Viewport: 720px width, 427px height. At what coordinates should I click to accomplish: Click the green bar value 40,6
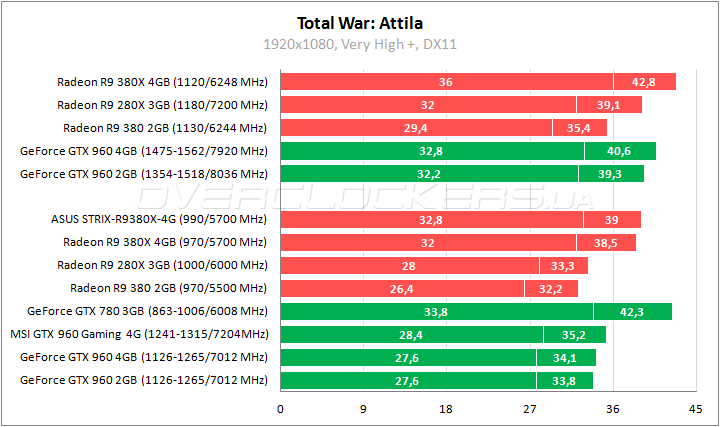click(619, 151)
